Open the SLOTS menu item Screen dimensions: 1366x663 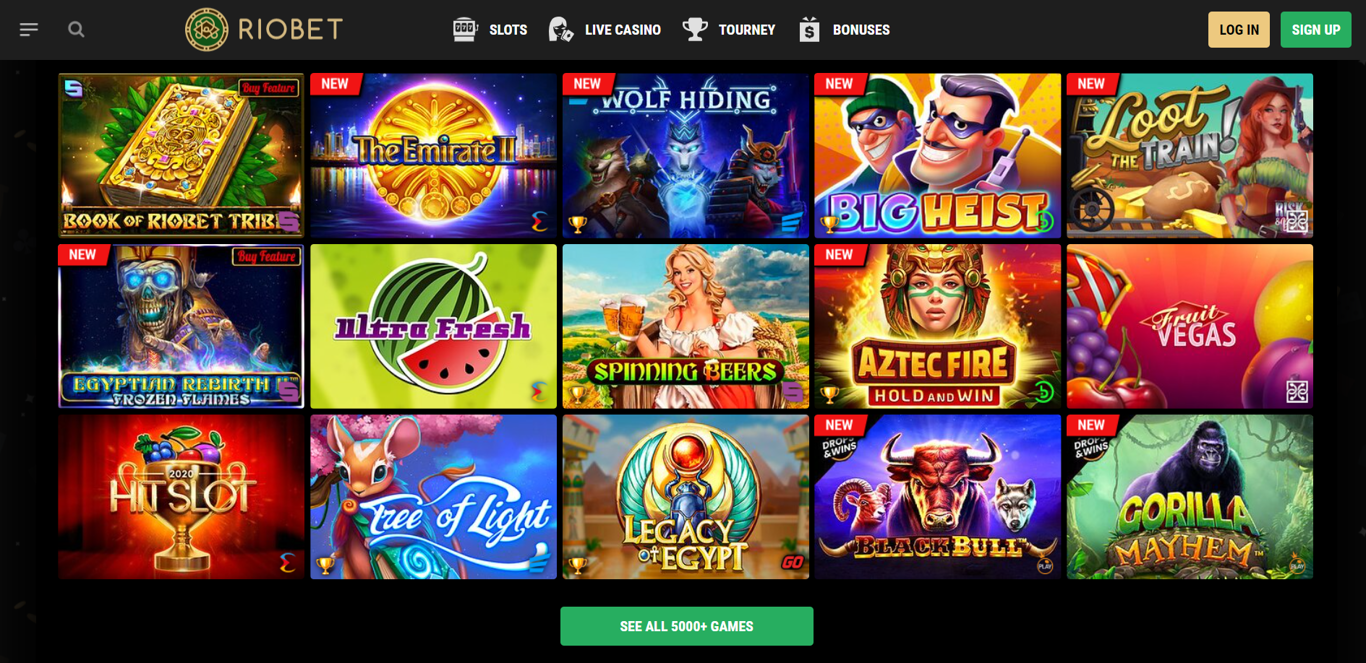coord(508,30)
